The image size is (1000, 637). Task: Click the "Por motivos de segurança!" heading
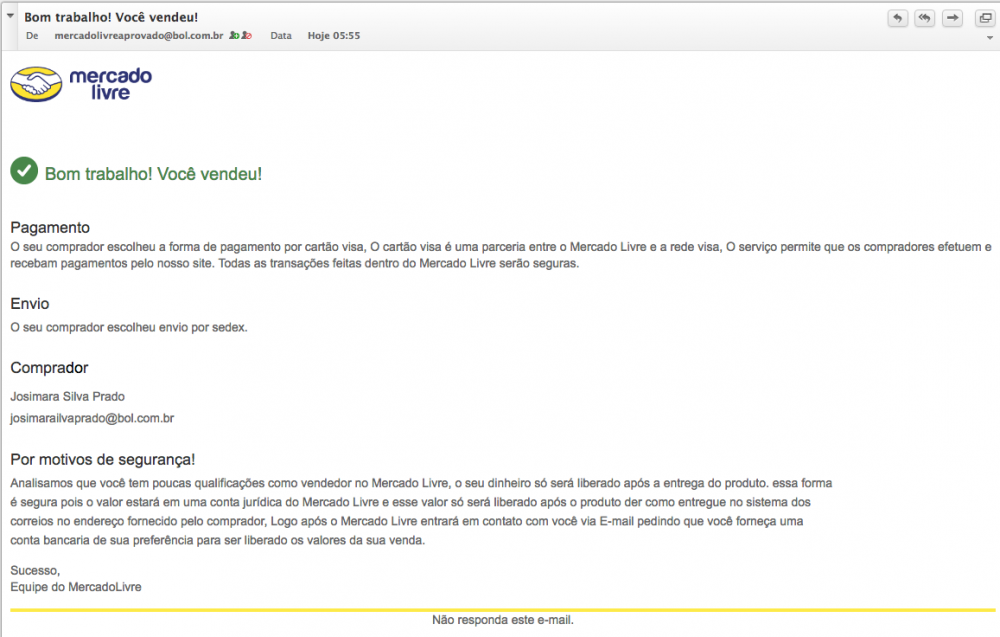(x=102, y=459)
